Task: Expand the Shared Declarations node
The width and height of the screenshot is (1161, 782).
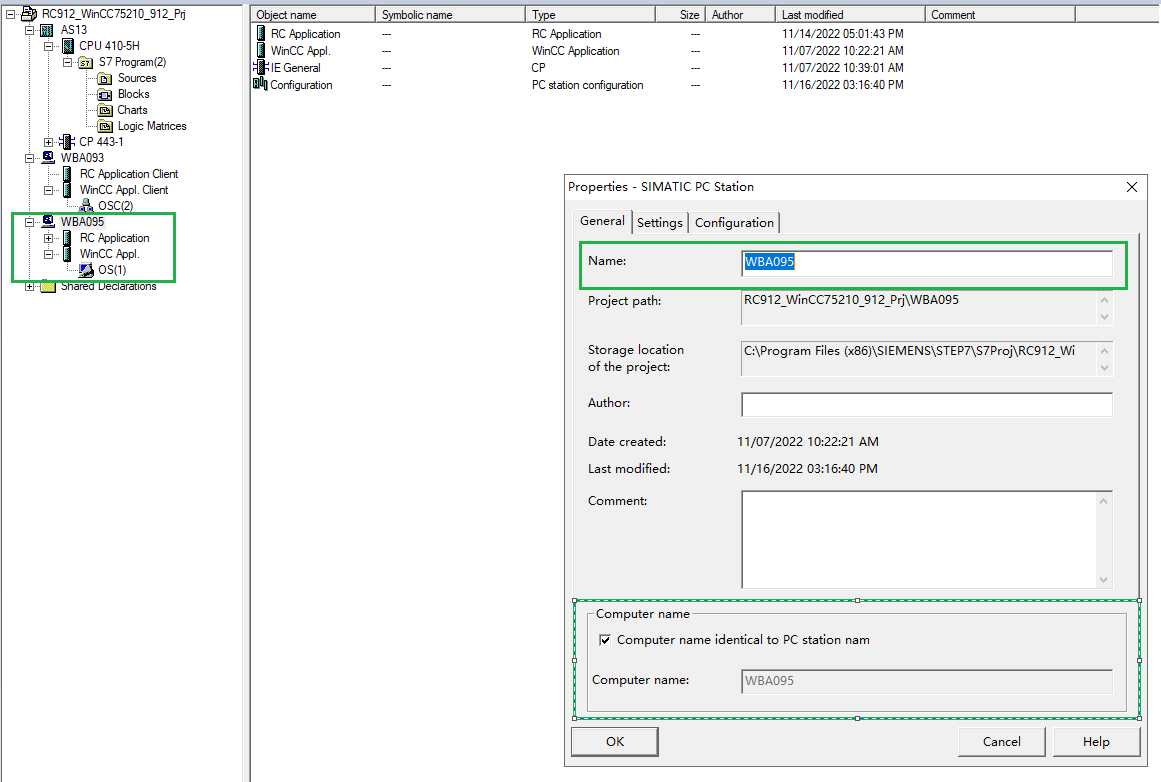Action: tap(30, 287)
